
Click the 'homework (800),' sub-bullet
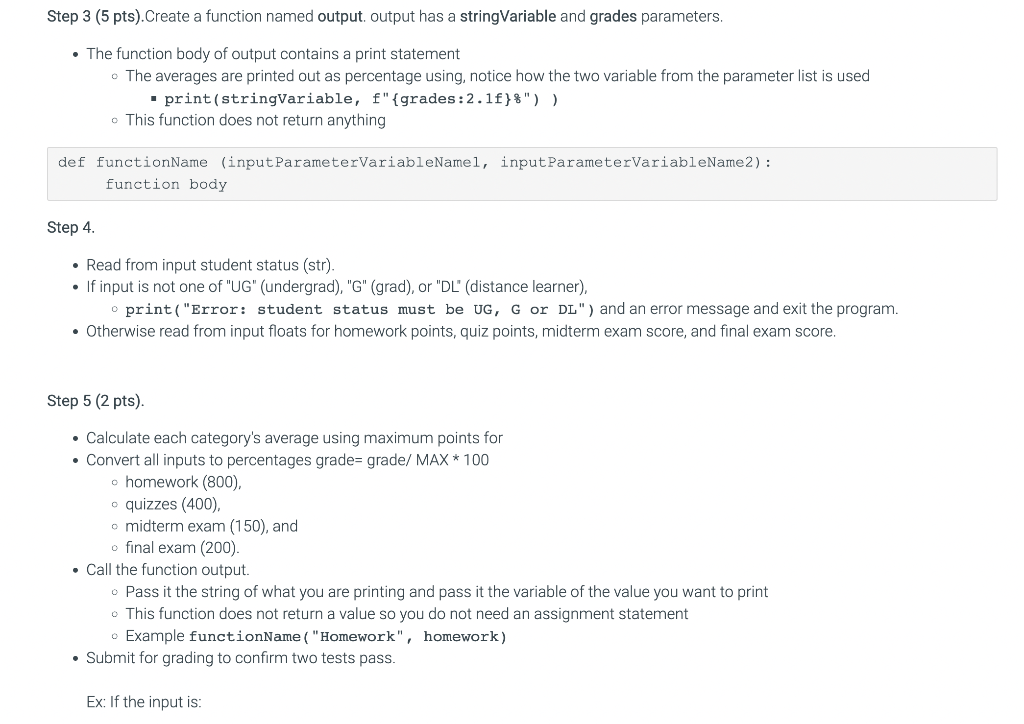click(184, 482)
